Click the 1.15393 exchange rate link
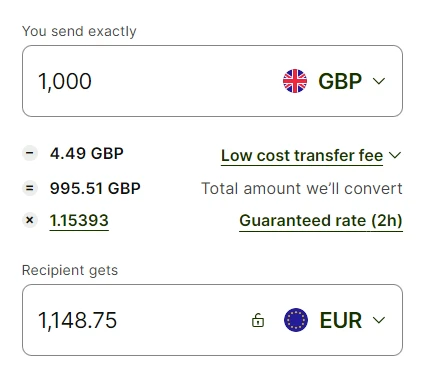The image size is (423, 374). 79,221
